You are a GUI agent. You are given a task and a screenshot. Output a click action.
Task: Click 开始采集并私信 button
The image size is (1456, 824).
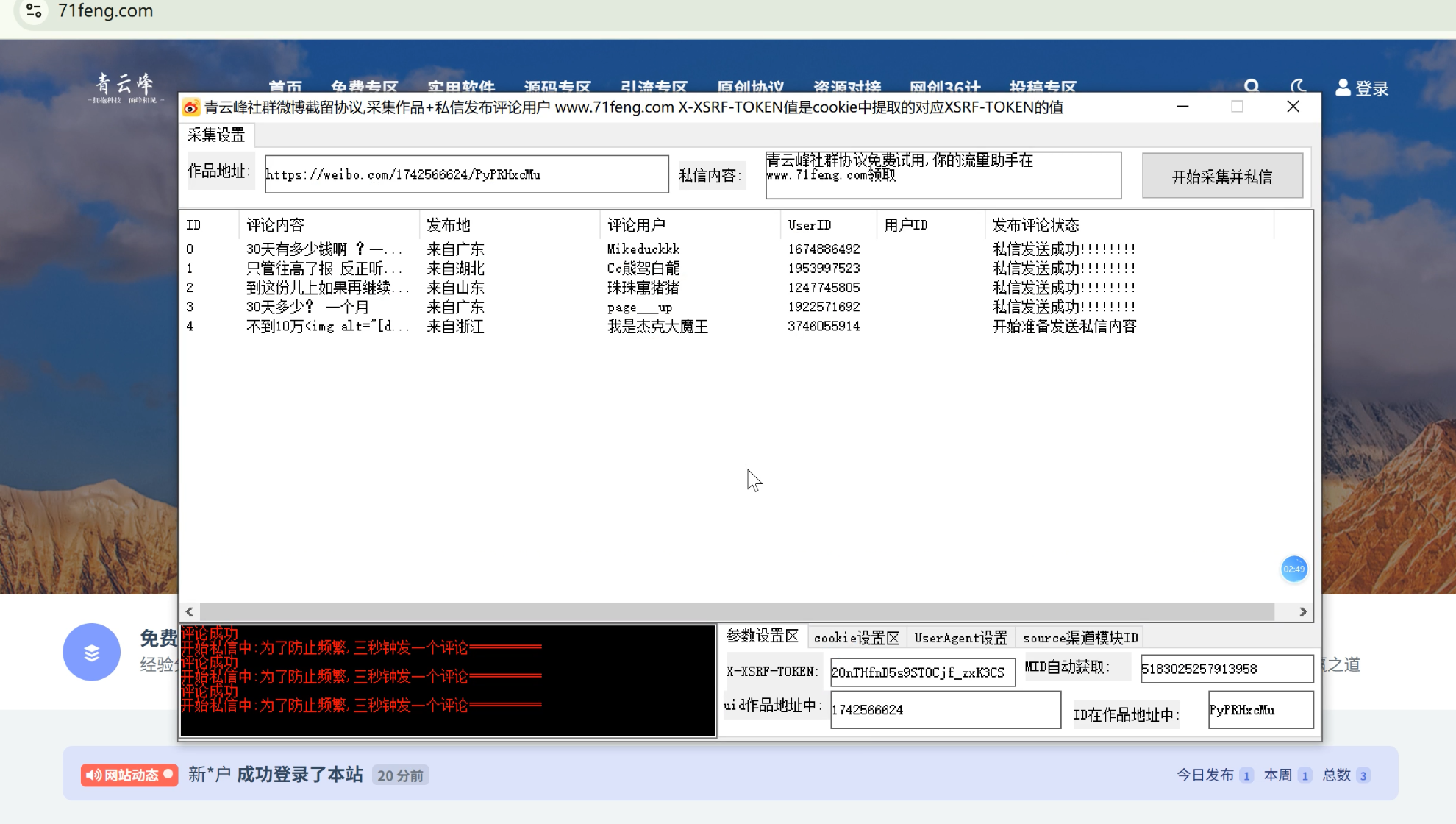tap(1222, 176)
